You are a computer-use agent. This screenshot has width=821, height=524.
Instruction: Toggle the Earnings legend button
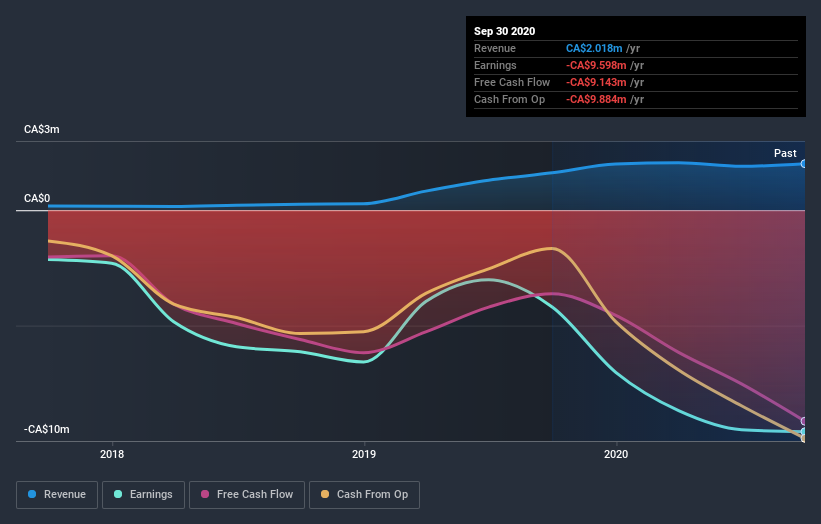pyautogui.click(x=143, y=495)
